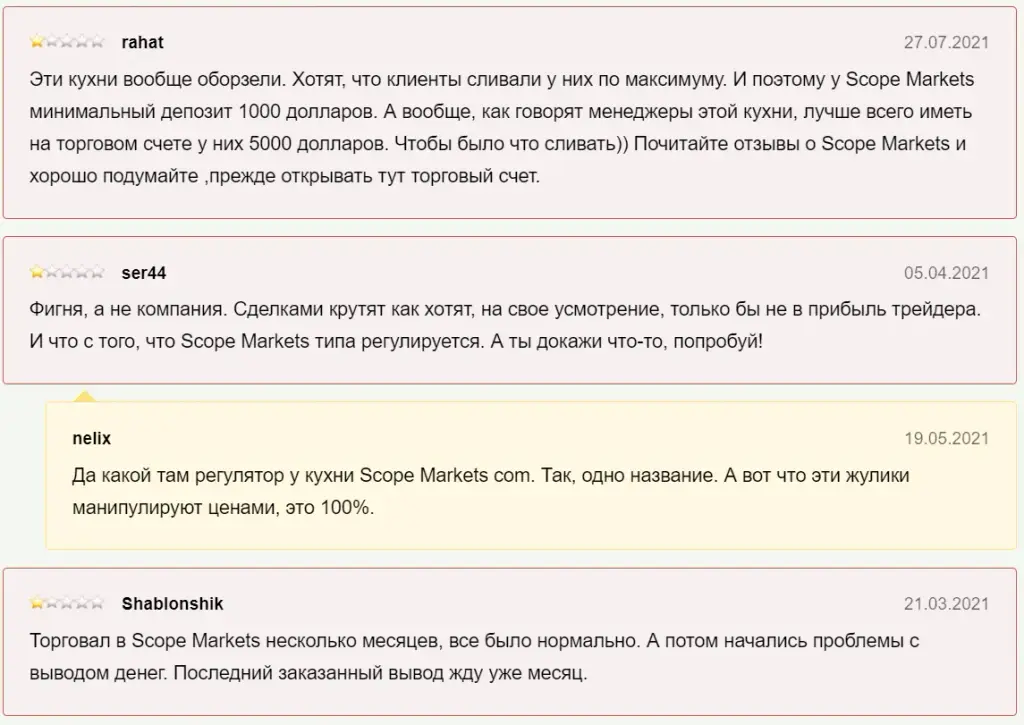The image size is (1024, 725).
Task: Open the nelix user profile
Action: pos(91,438)
